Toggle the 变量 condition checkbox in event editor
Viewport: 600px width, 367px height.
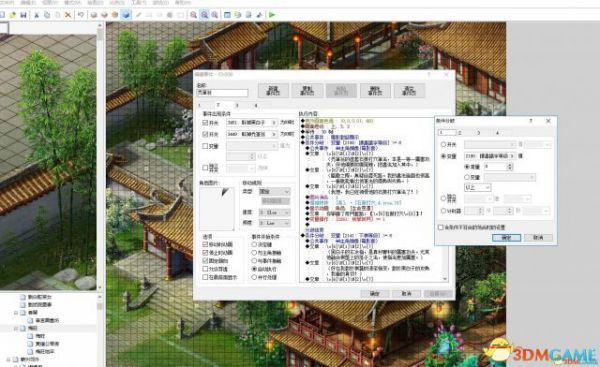205,146
